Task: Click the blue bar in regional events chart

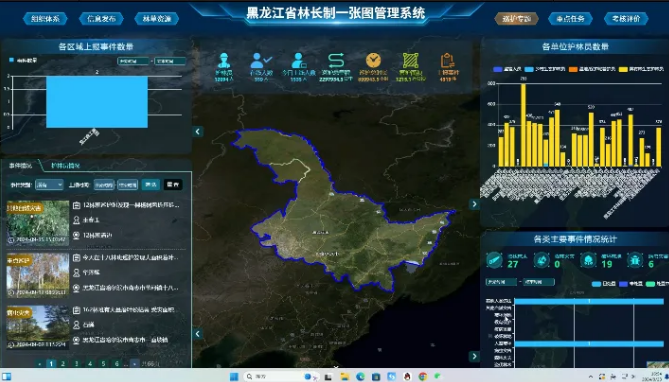Action: point(97,102)
